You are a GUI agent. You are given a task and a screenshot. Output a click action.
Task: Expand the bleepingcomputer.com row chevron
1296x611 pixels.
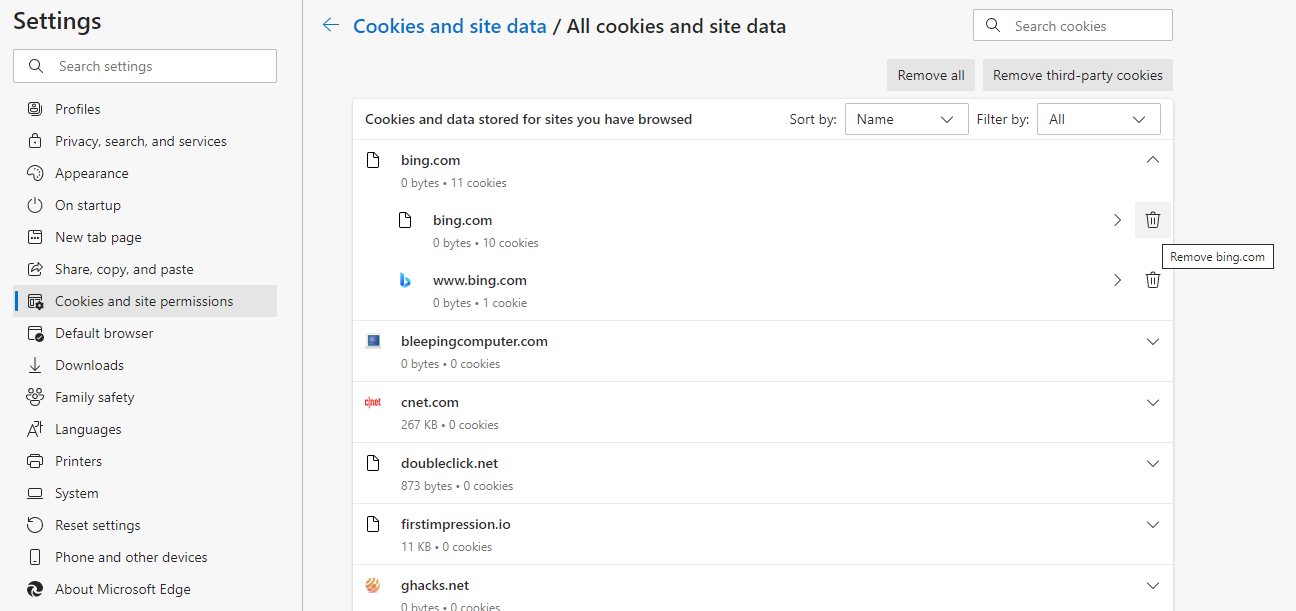[x=1153, y=341]
